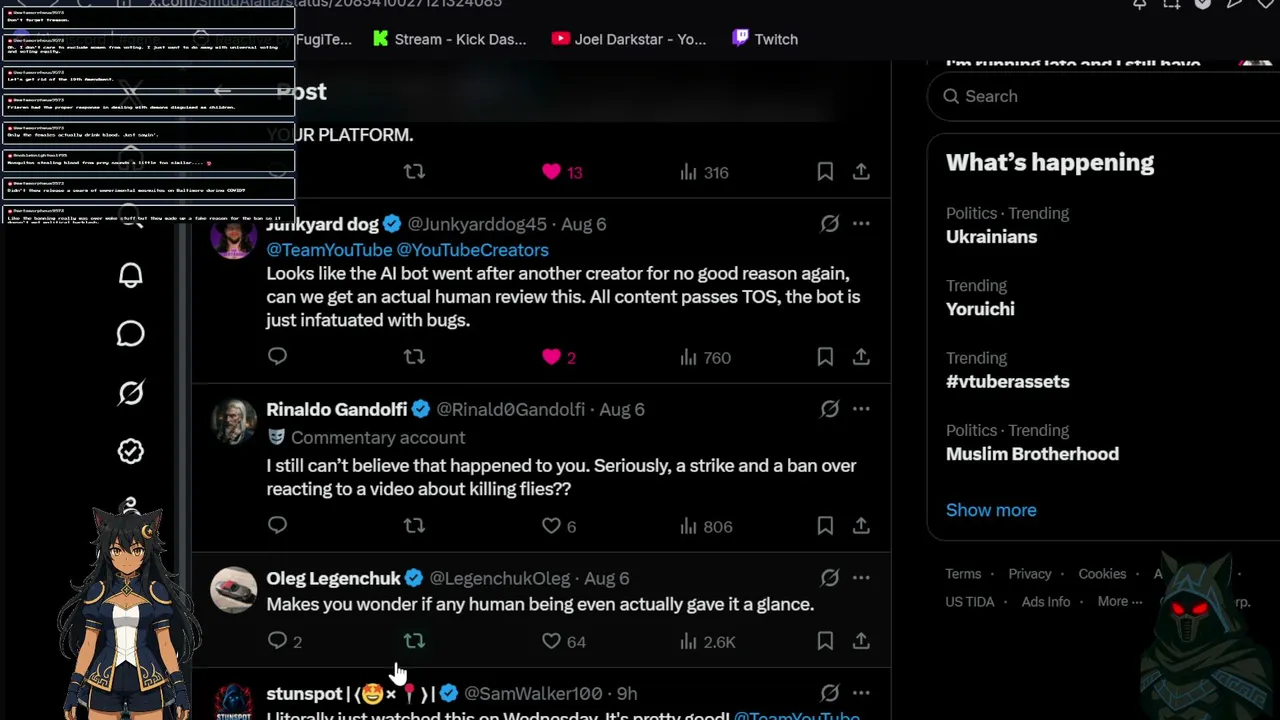Screen dimensions: 1280x720
Task: Share Junkyard dog's post
Action: point(861,357)
